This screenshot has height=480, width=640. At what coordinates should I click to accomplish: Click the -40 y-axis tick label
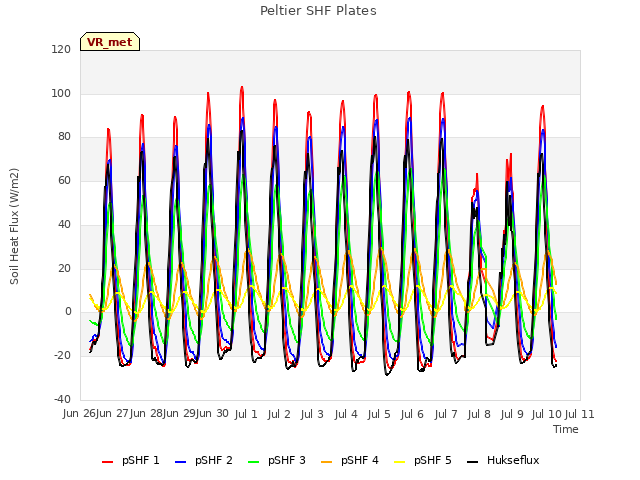62,399
